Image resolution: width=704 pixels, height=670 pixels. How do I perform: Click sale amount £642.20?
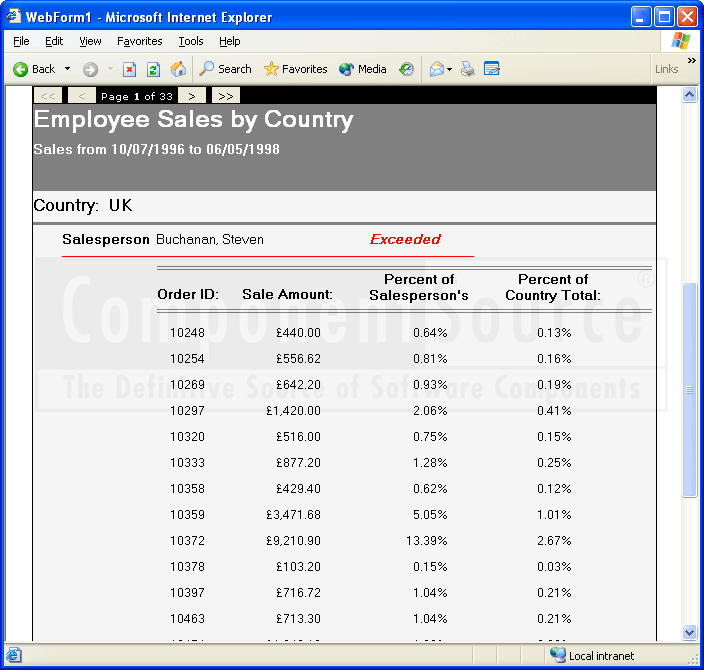click(x=299, y=385)
